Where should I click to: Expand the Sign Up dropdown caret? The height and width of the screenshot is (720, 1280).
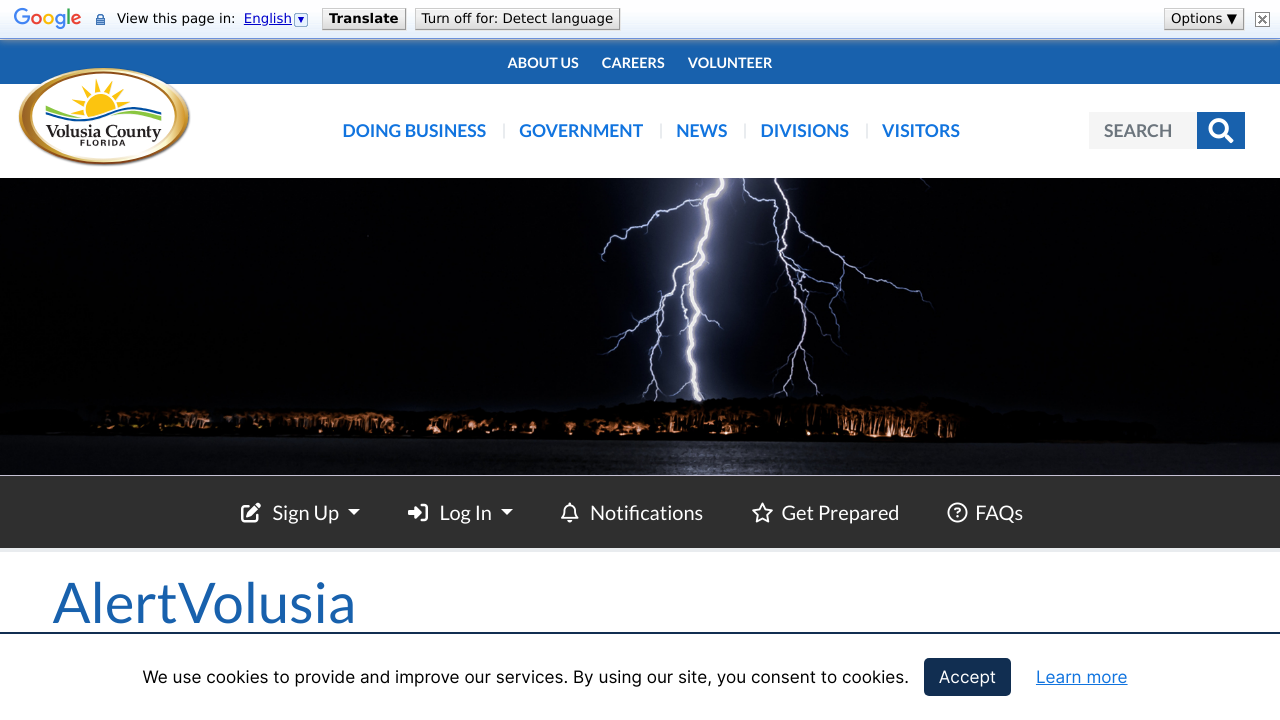pyautogui.click(x=354, y=512)
